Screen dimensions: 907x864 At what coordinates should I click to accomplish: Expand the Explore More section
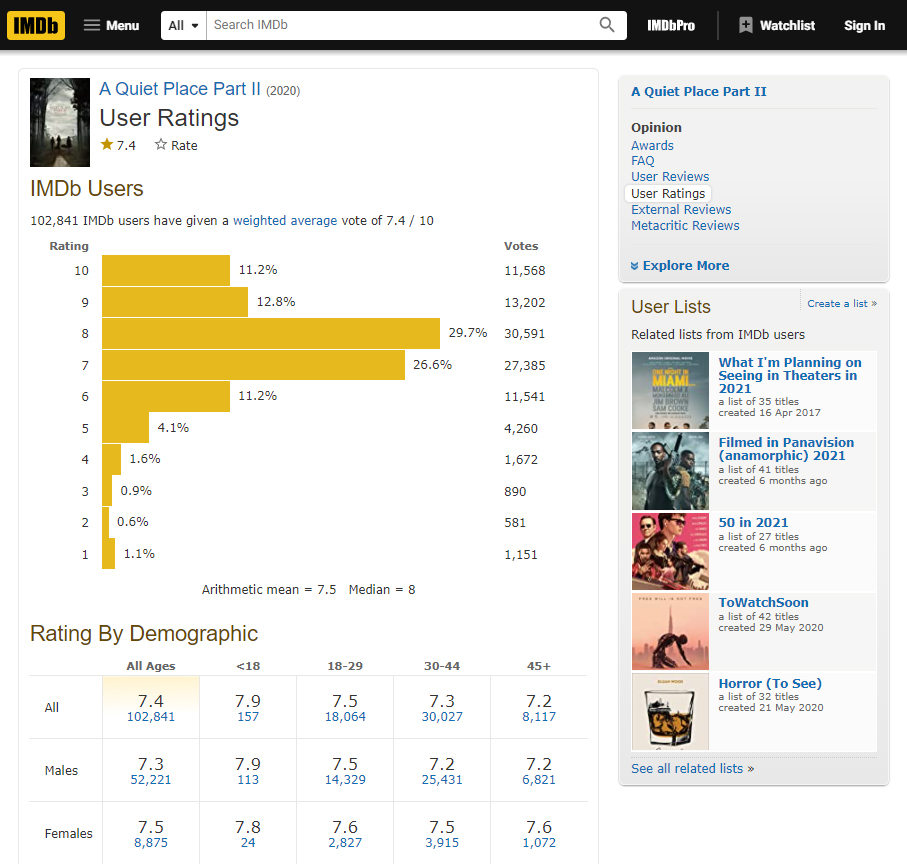pyautogui.click(x=680, y=265)
